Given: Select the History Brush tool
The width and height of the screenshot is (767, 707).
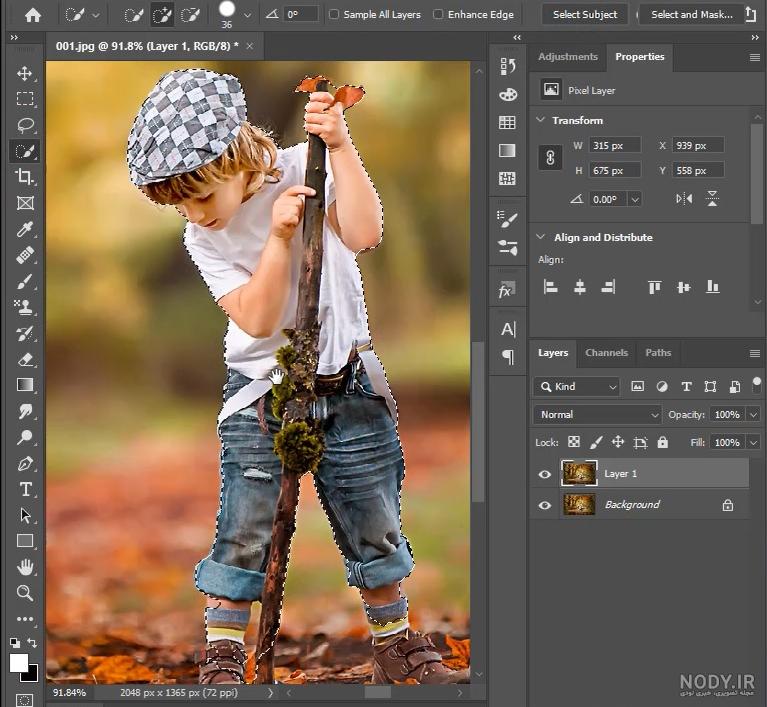Looking at the screenshot, I should point(24,333).
